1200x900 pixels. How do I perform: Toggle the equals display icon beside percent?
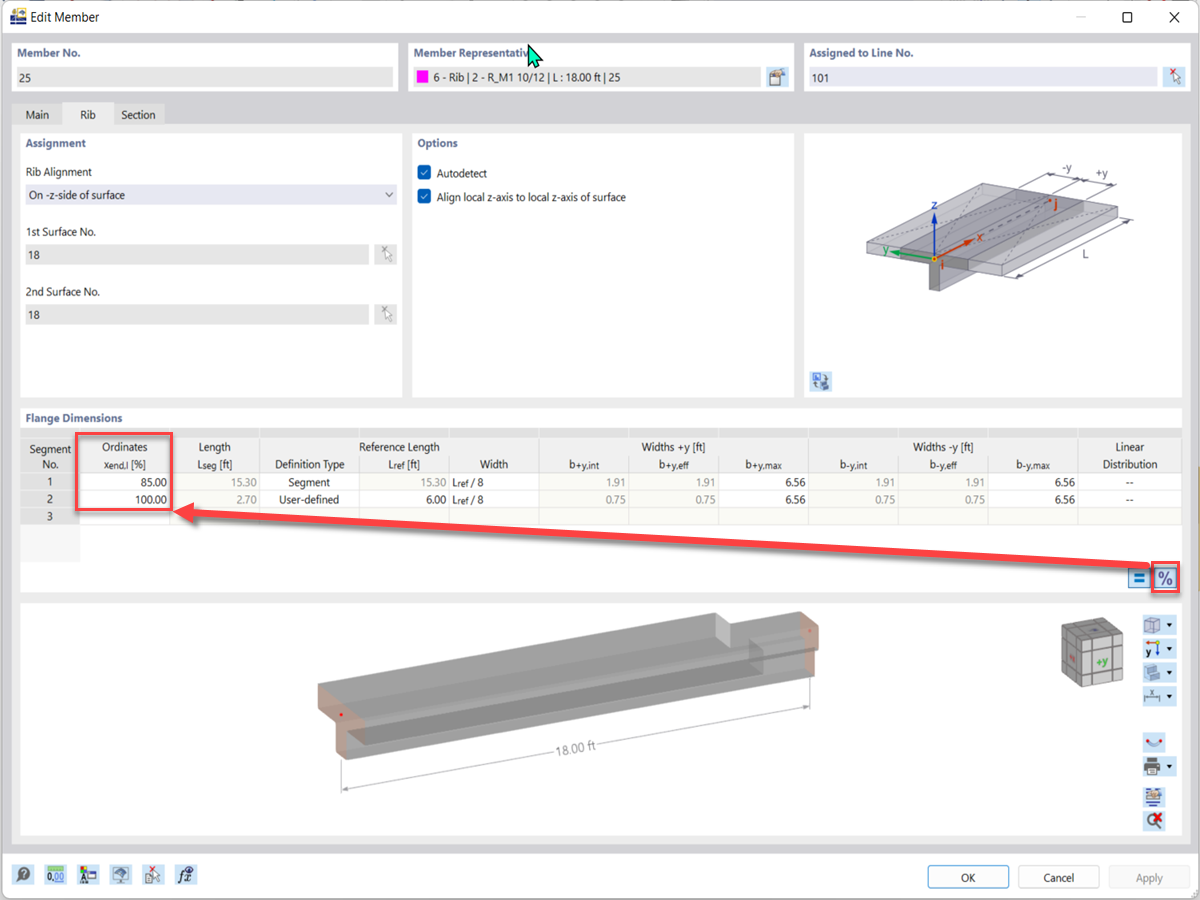1139,577
